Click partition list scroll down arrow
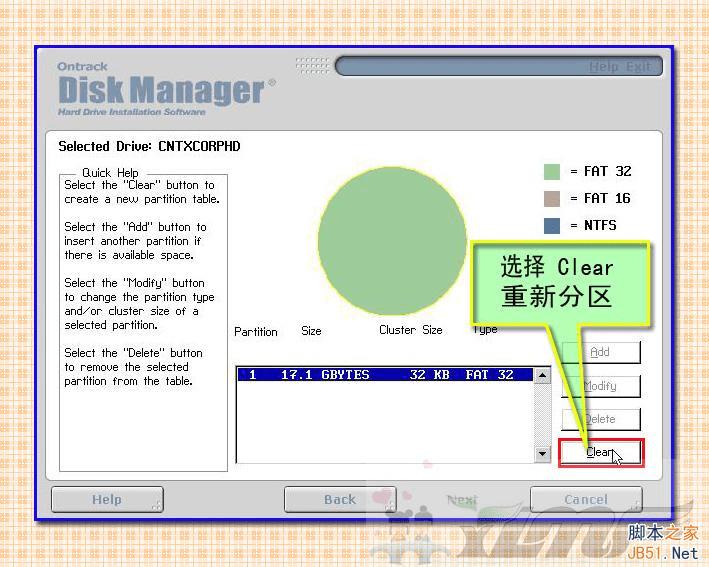This screenshot has width=709, height=567. click(543, 453)
